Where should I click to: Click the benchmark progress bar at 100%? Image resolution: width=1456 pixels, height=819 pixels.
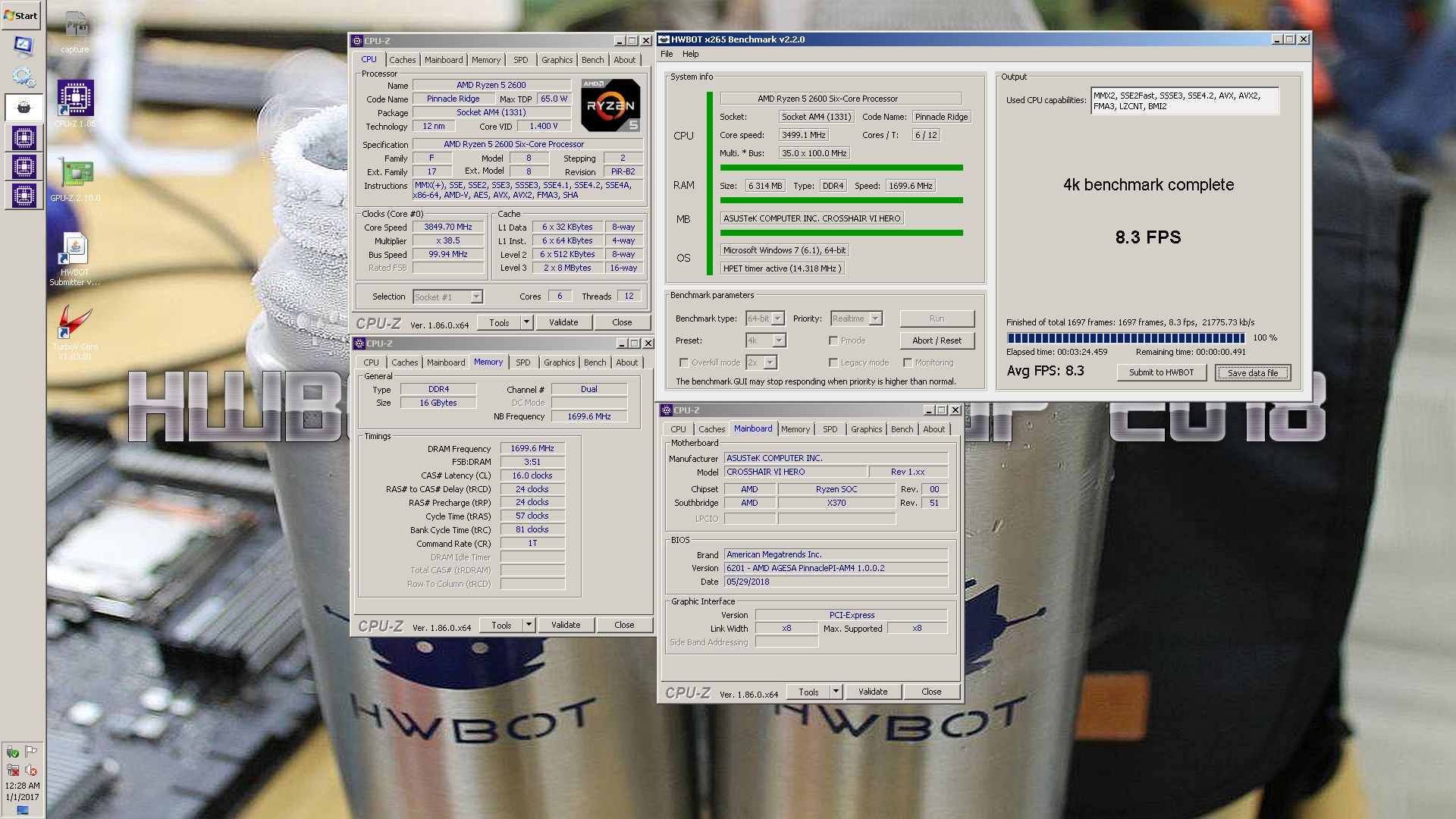tap(1125, 337)
